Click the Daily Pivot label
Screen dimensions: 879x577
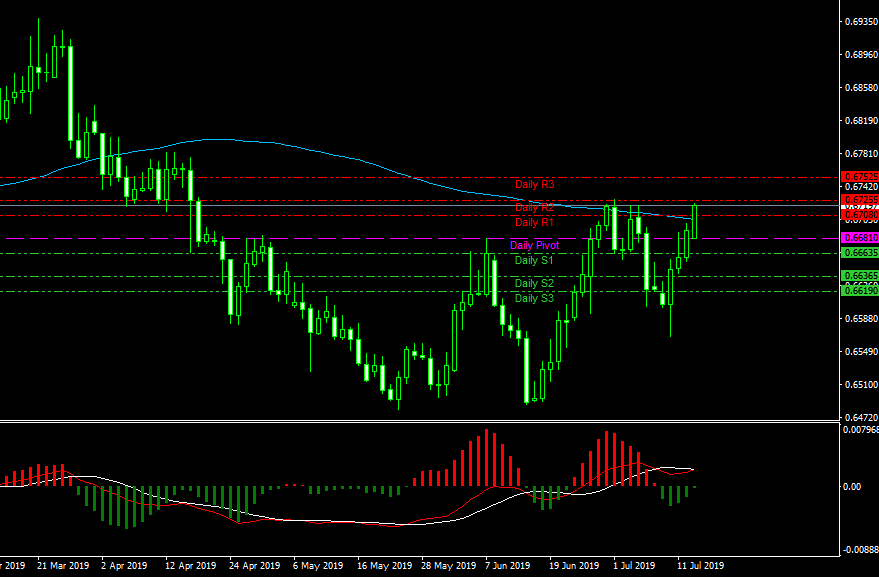pyautogui.click(x=534, y=245)
